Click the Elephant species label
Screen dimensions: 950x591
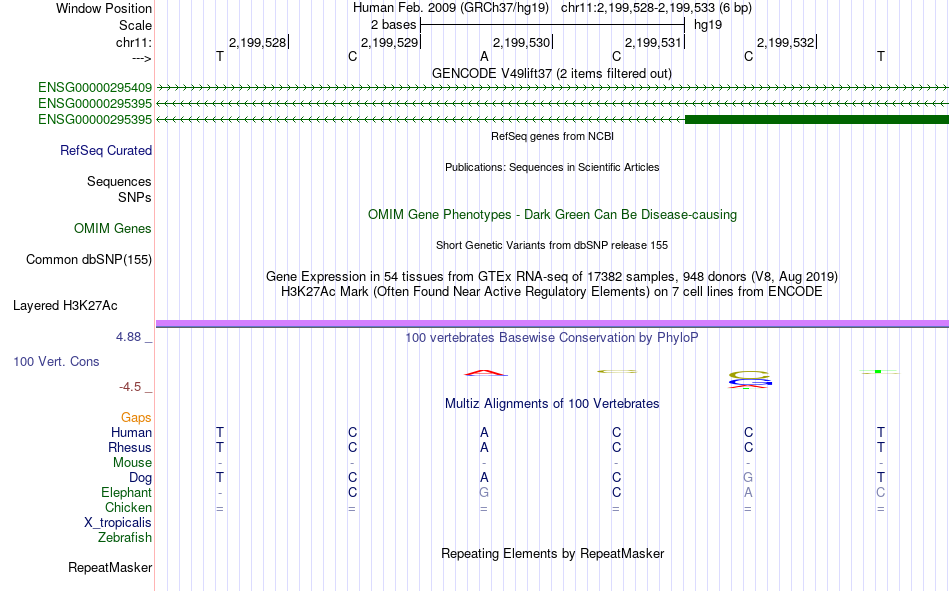(127, 492)
